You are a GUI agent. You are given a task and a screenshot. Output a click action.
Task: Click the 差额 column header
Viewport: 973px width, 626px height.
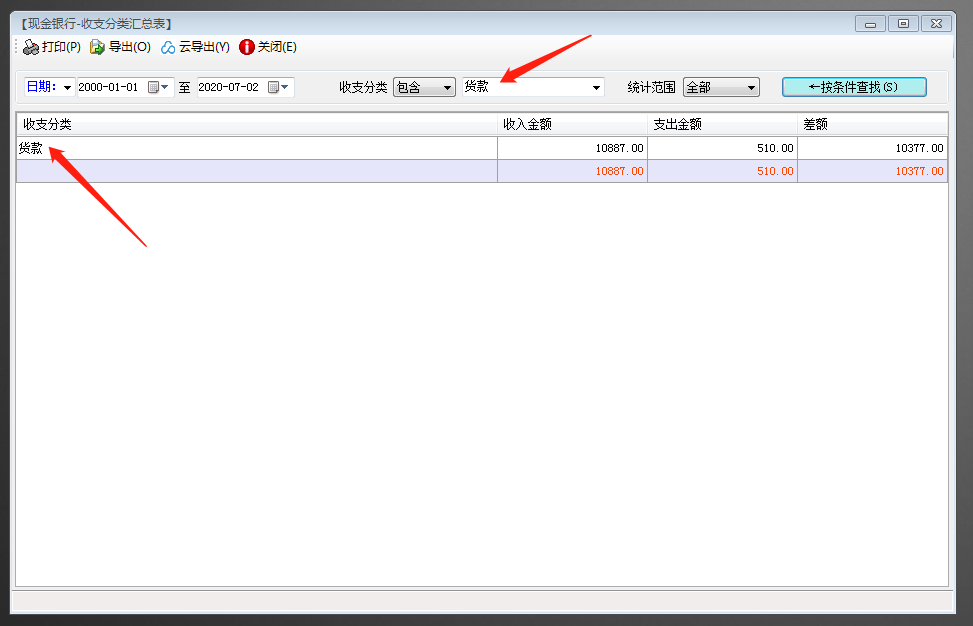tap(872, 125)
